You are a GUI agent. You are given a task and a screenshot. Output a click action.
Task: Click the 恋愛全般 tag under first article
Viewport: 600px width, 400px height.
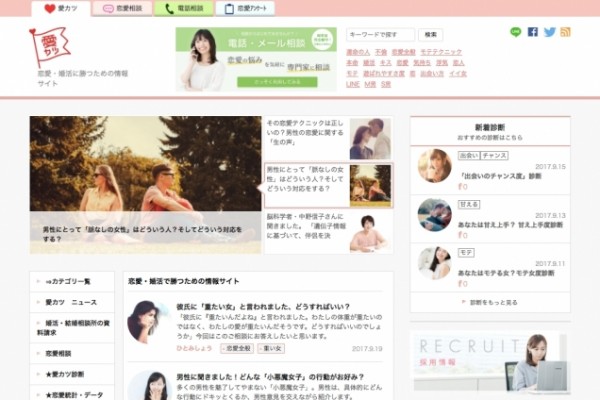coord(237,349)
